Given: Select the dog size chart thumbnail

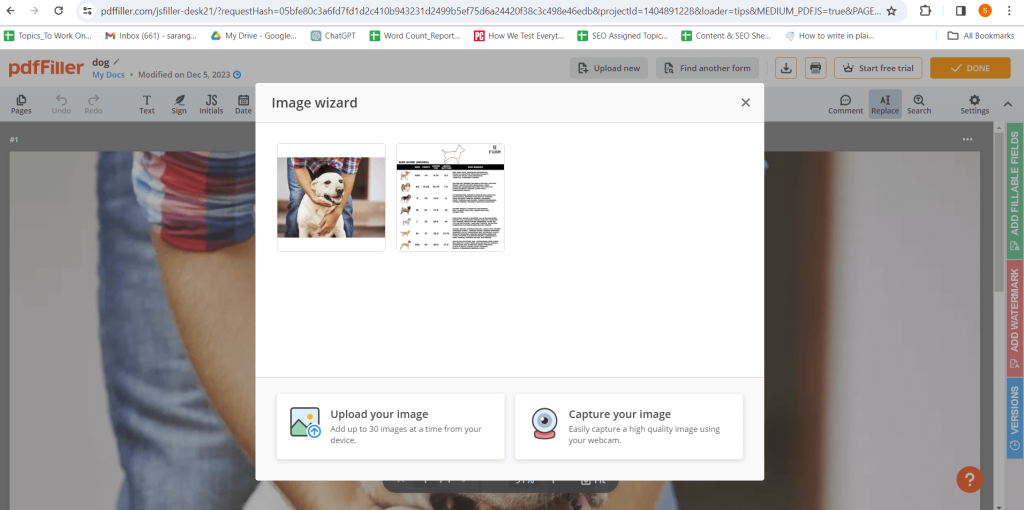Looking at the screenshot, I should point(450,197).
